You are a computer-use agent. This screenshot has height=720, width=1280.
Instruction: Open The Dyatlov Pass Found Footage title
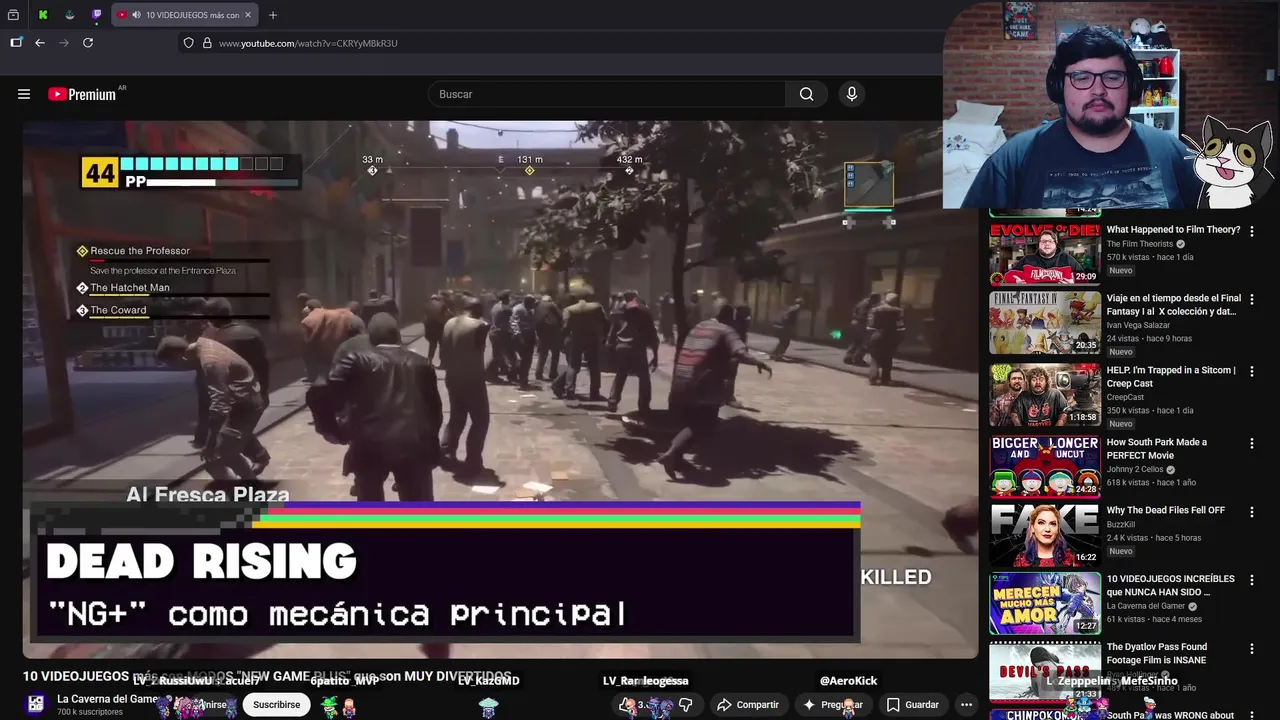pos(1157,653)
